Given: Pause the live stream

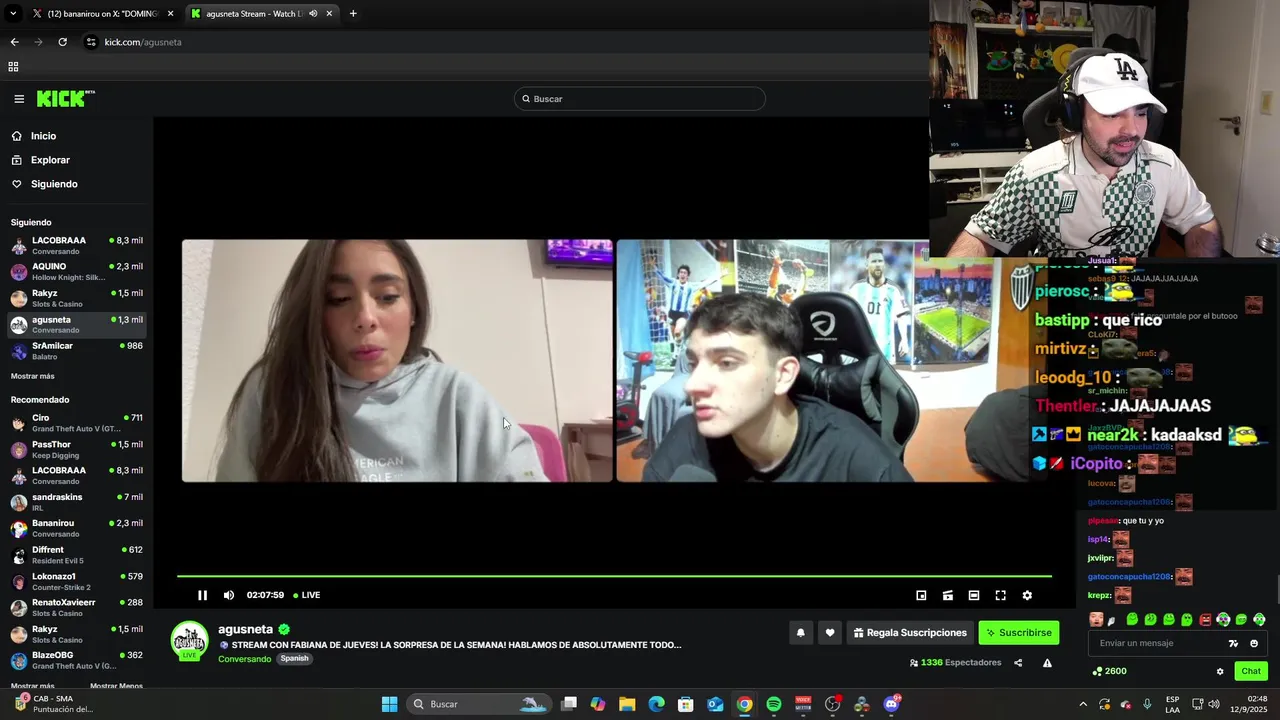Looking at the screenshot, I should [202, 595].
